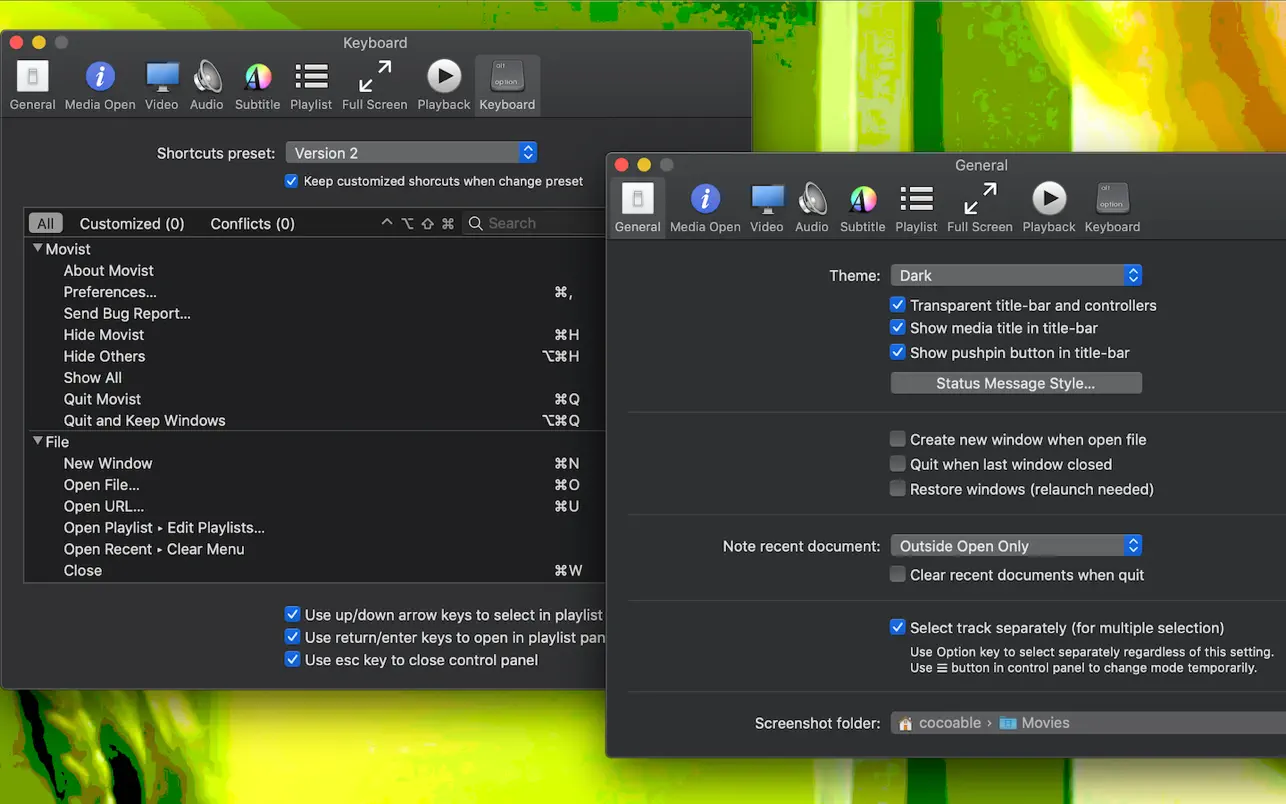Viewport: 1286px width, 804px height.
Task: Enable Quit when last window closed
Action: [x=898, y=464]
